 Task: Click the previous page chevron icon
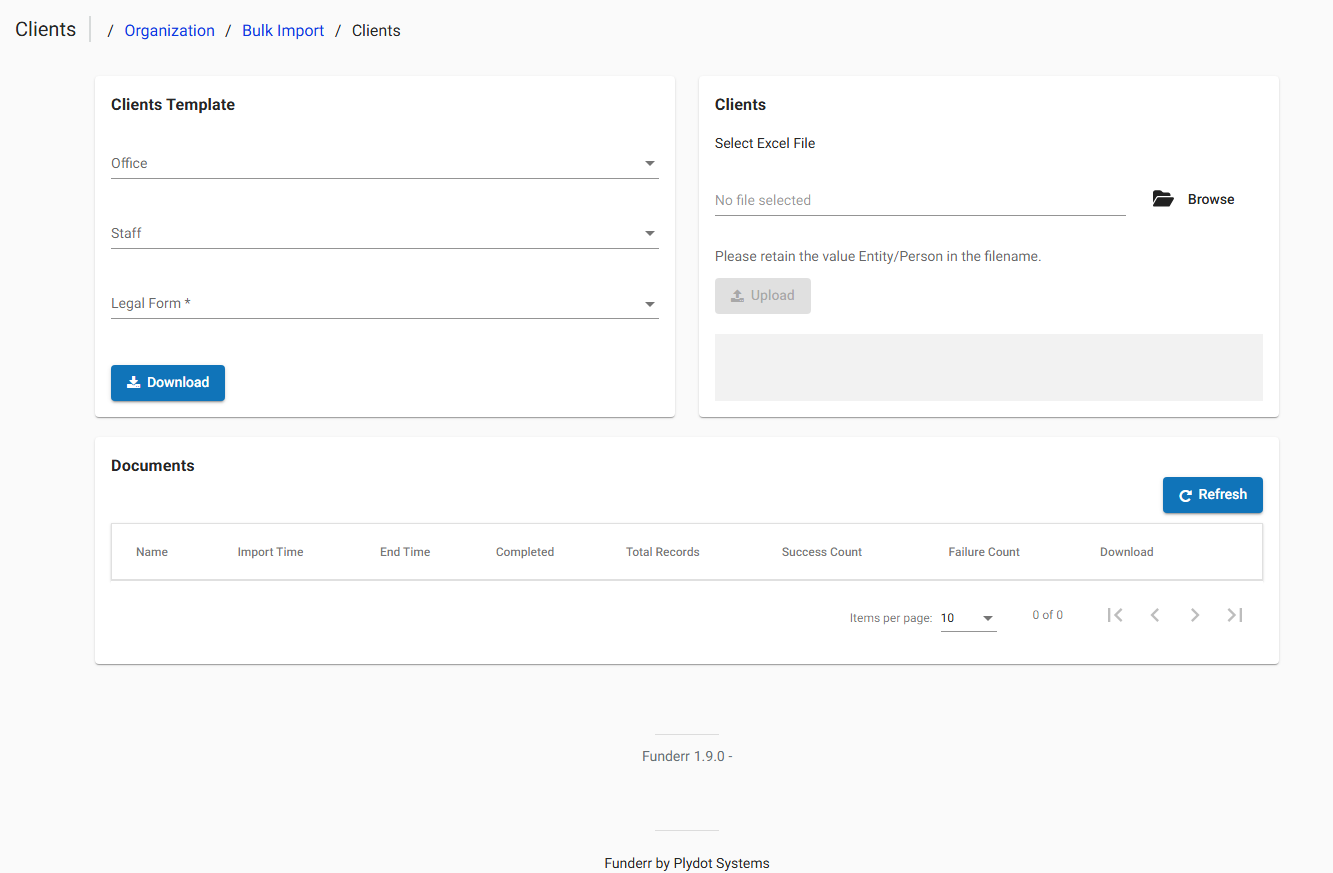pyautogui.click(x=1155, y=615)
